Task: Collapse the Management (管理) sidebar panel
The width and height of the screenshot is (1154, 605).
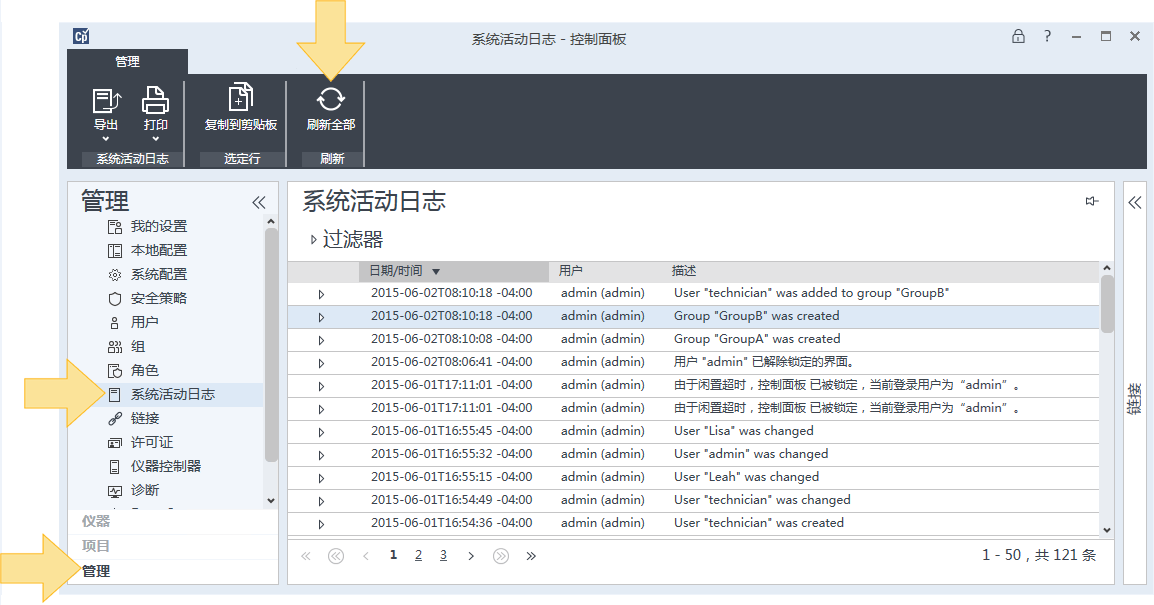Action: (x=258, y=202)
